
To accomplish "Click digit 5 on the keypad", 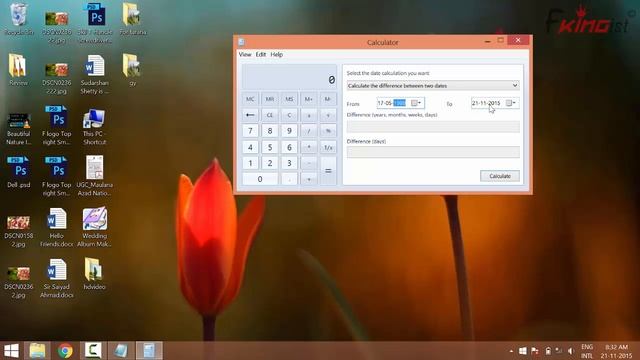I will pos(270,147).
